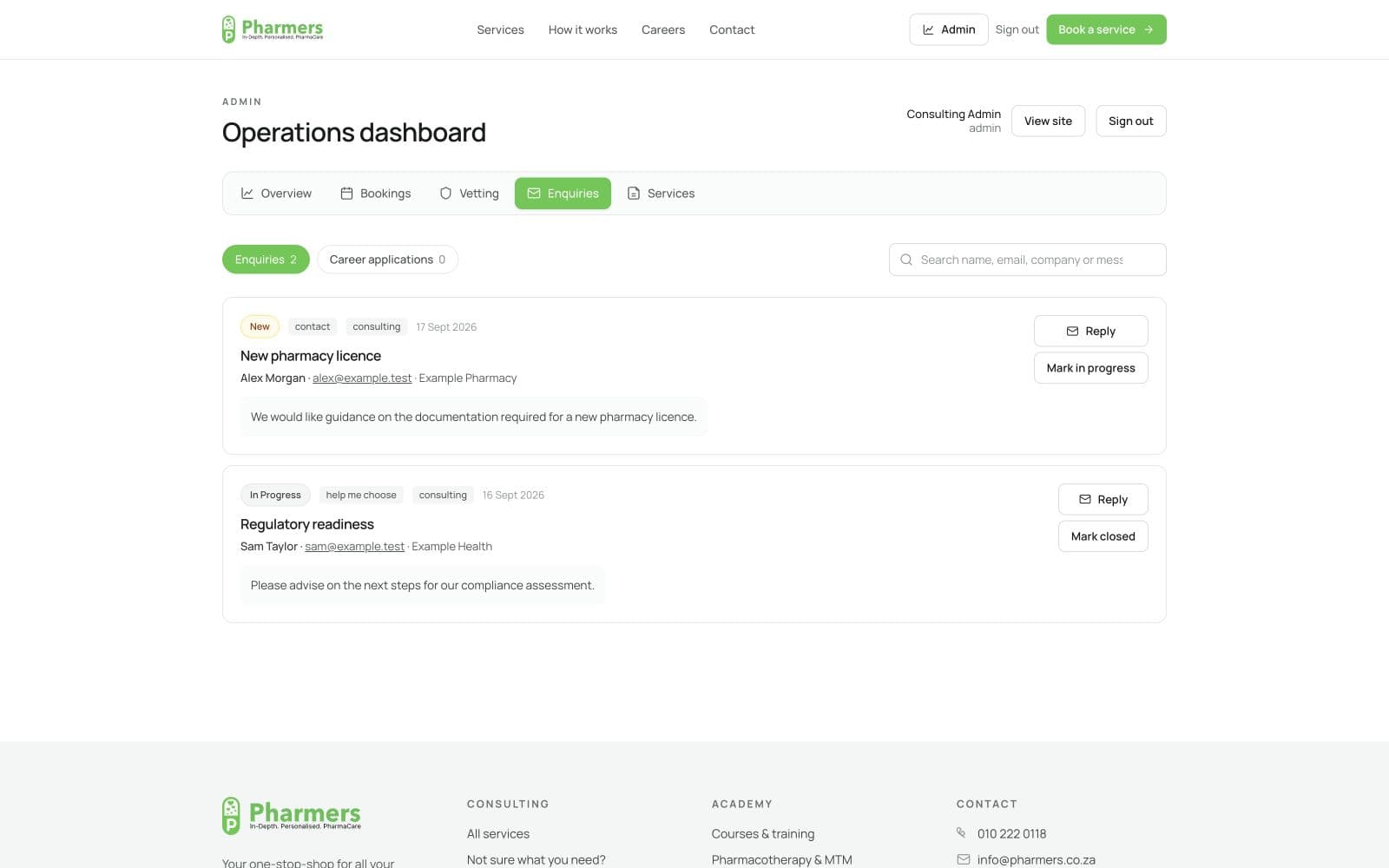Click the envelope icon in Alex Morgan's Reply button

click(x=1072, y=332)
